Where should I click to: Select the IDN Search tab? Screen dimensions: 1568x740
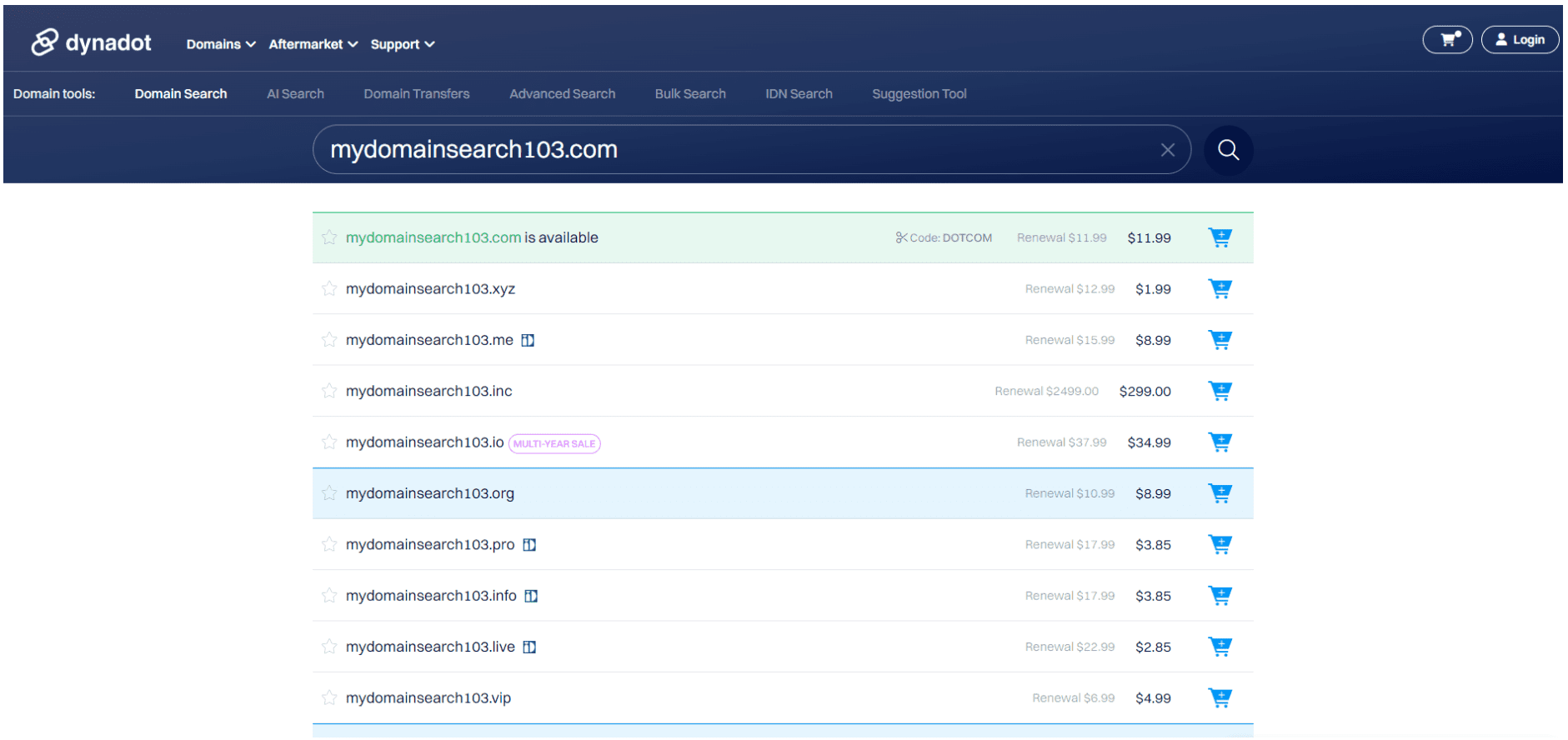(x=799, y=94)
